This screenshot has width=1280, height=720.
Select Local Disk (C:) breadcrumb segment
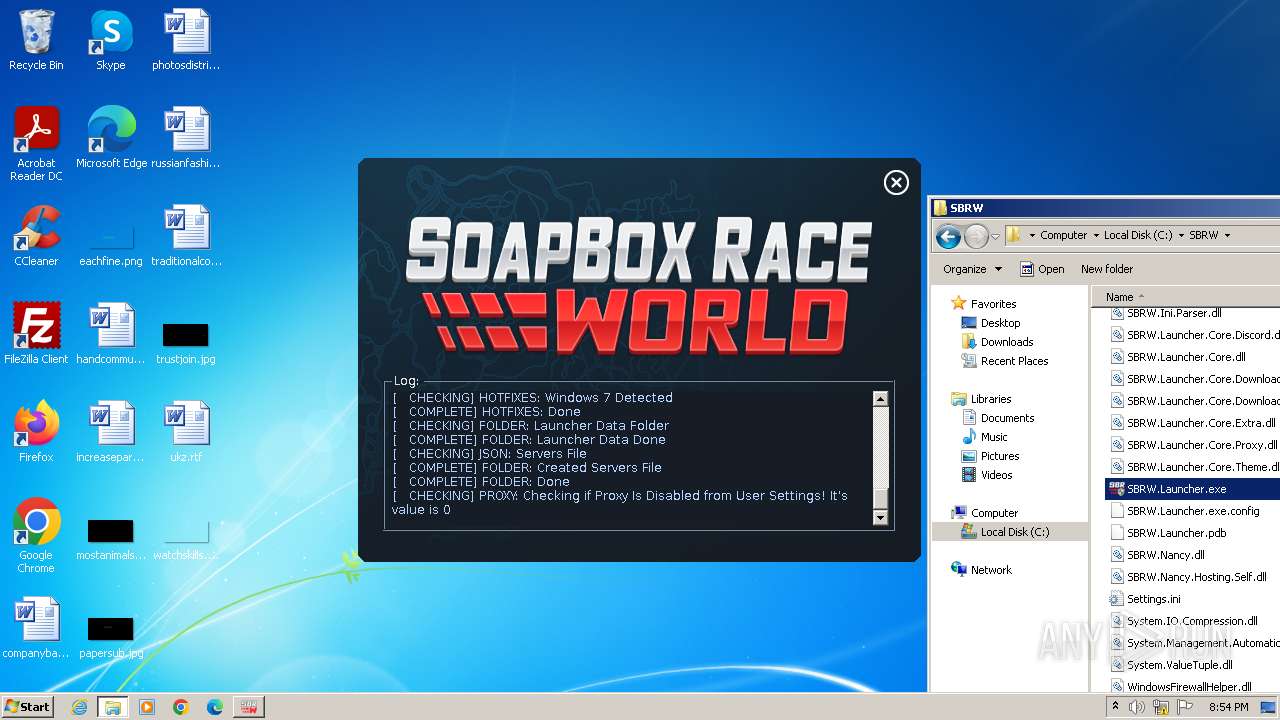(1137, 235)
